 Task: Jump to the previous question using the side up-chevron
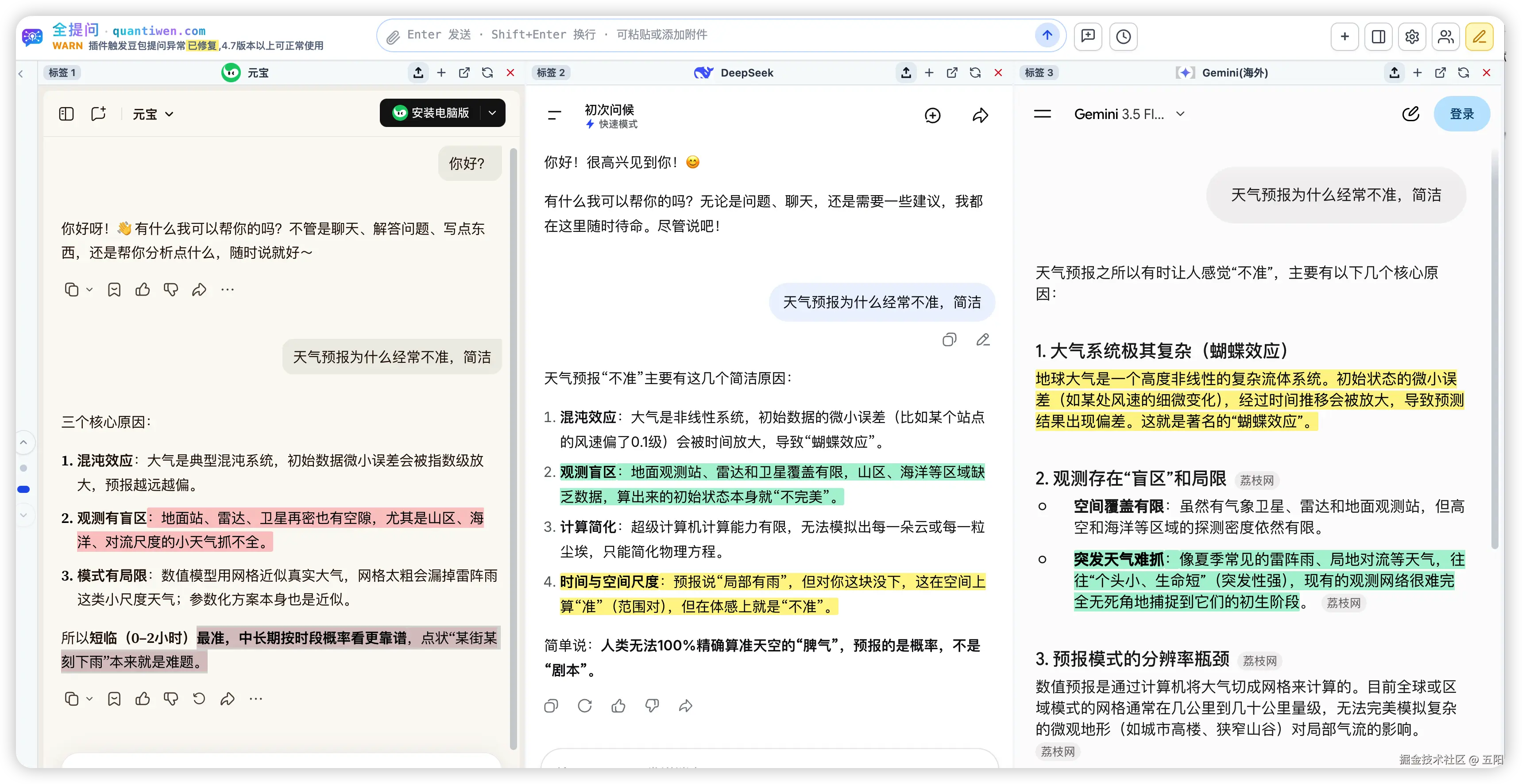(23, 442)
